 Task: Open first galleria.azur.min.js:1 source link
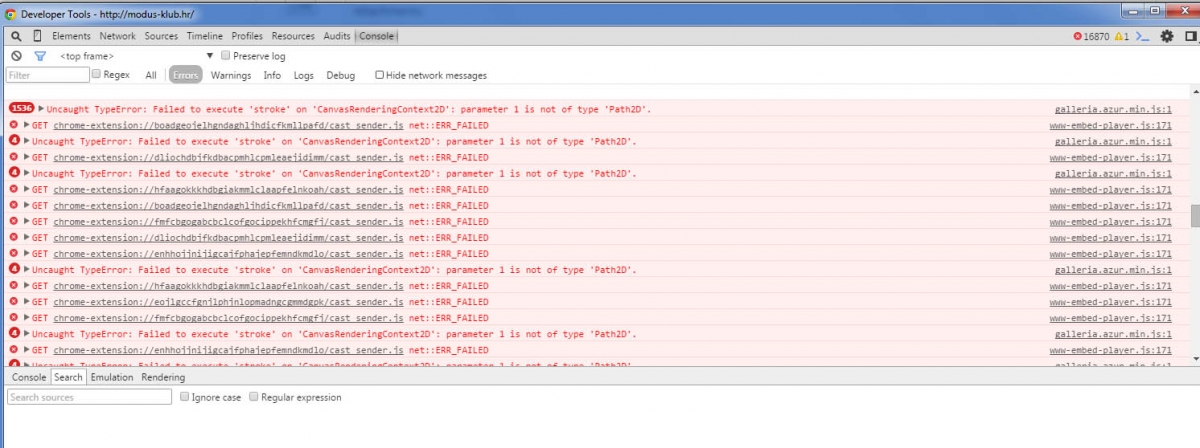pos(1113,109)
